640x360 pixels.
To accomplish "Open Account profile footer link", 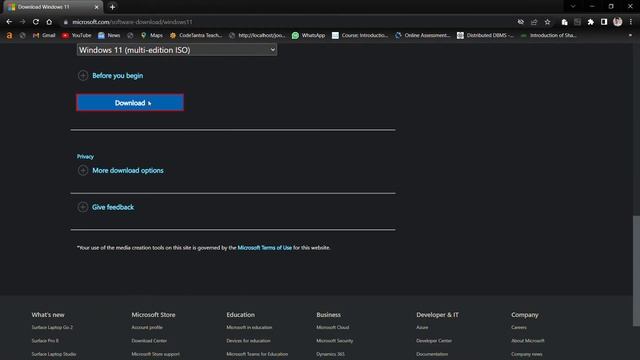I will tap(147, 327).
